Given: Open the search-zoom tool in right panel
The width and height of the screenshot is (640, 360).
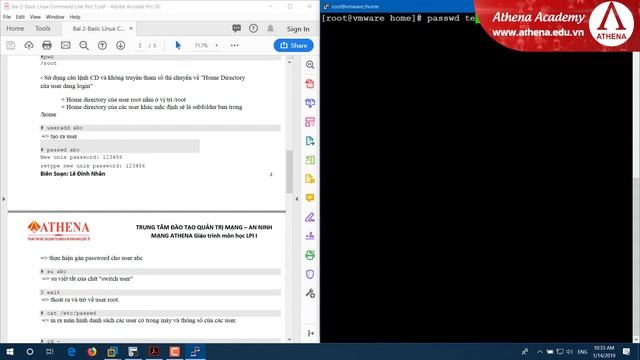Looking at the screenshot, I should (x=310, y=64).
